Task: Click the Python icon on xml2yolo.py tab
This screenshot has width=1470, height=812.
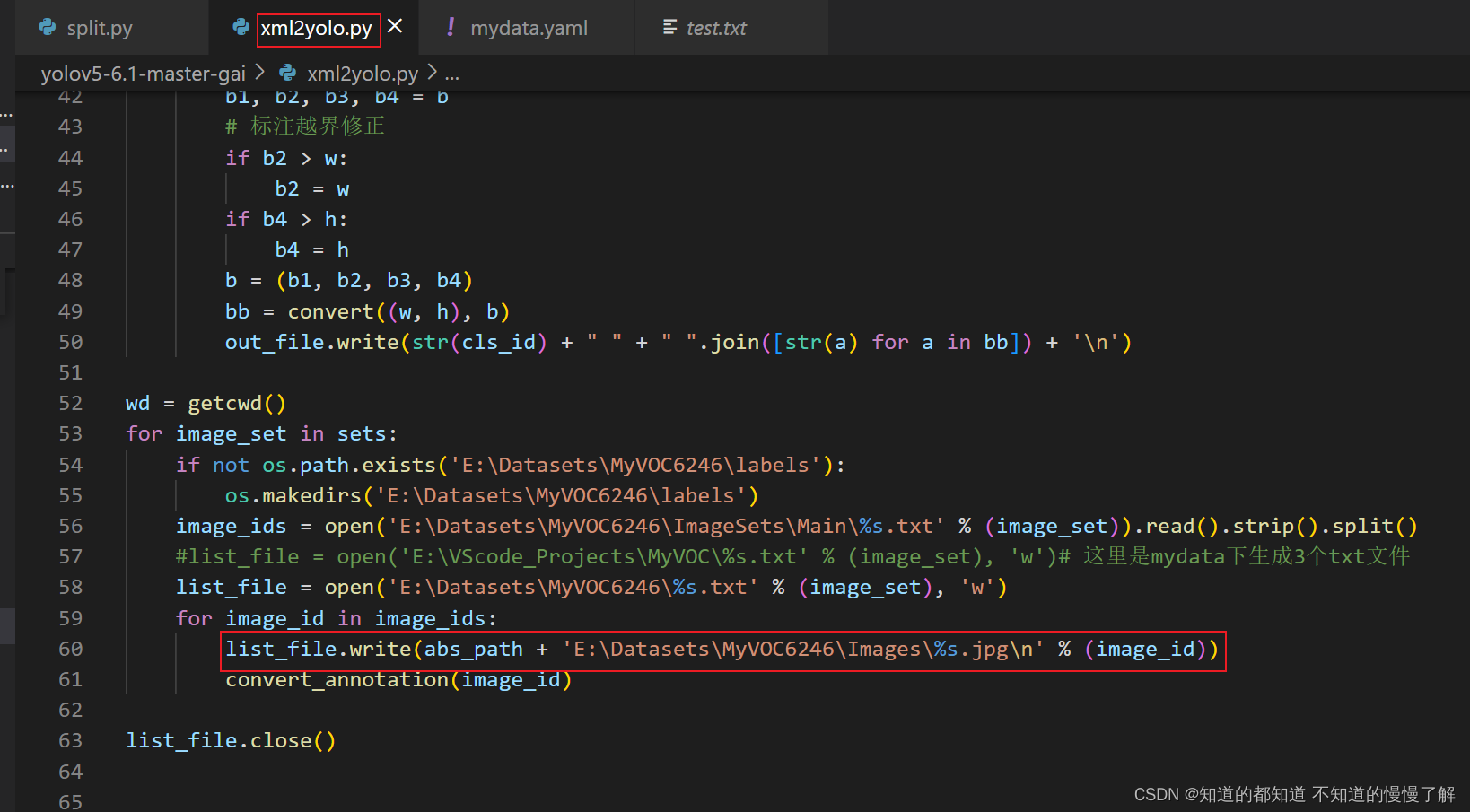Action: click(x=241, y=28)
